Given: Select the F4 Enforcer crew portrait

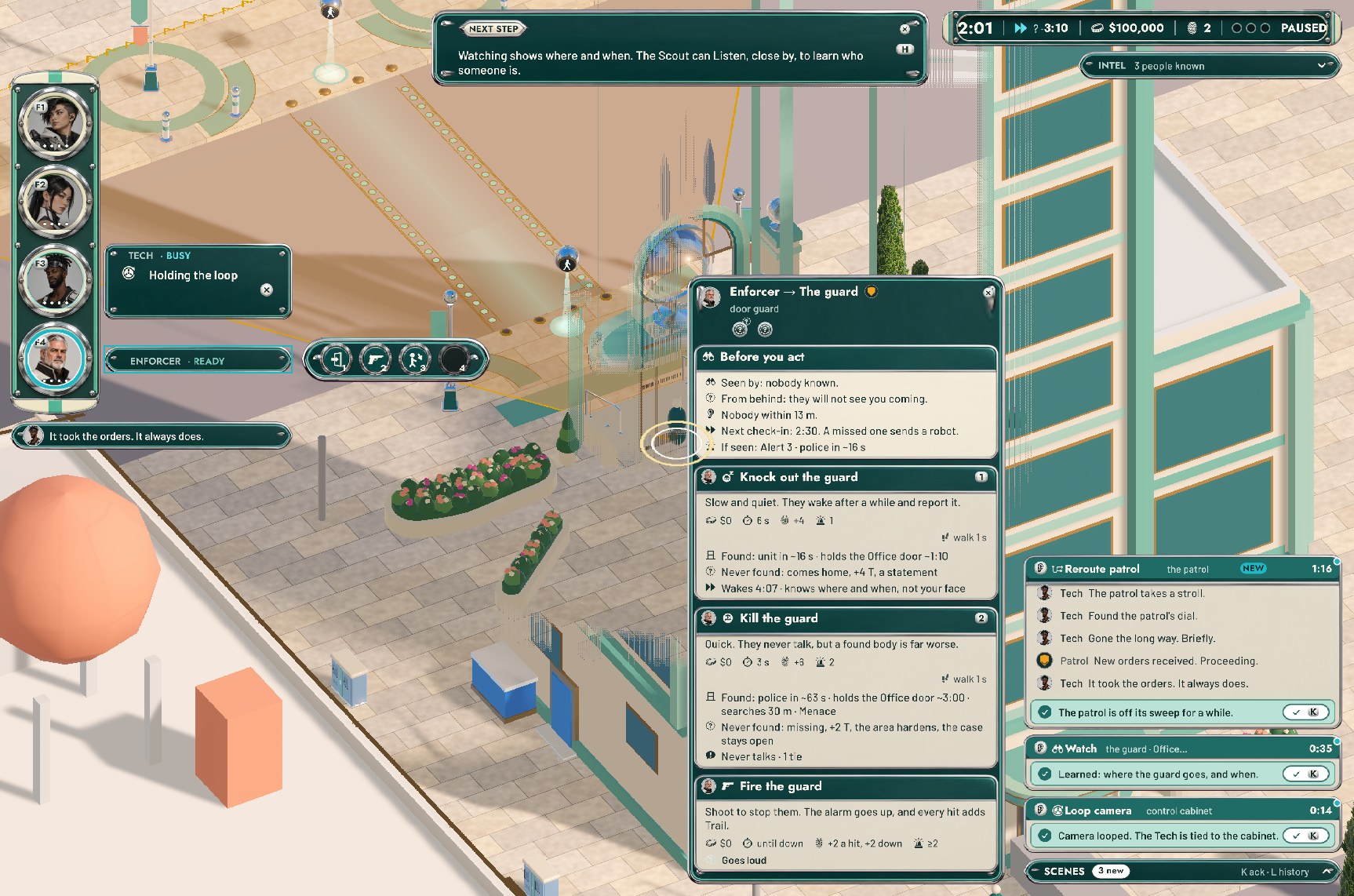Looking at the screenshot, I should [56, 359].
